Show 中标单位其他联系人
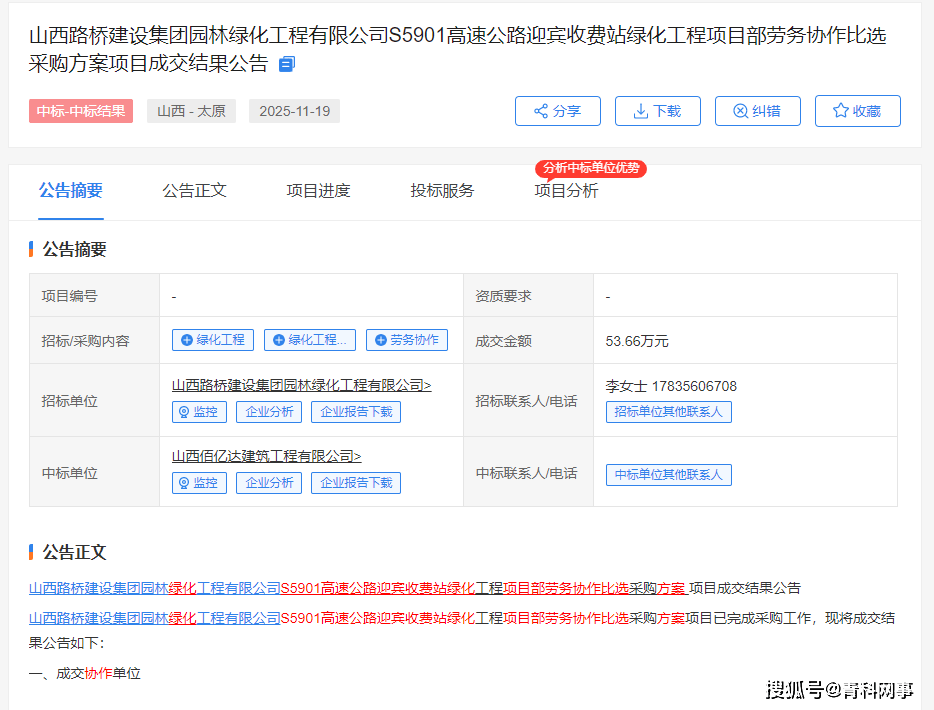This screenshot has width=934, height=710. pos(669,475)
